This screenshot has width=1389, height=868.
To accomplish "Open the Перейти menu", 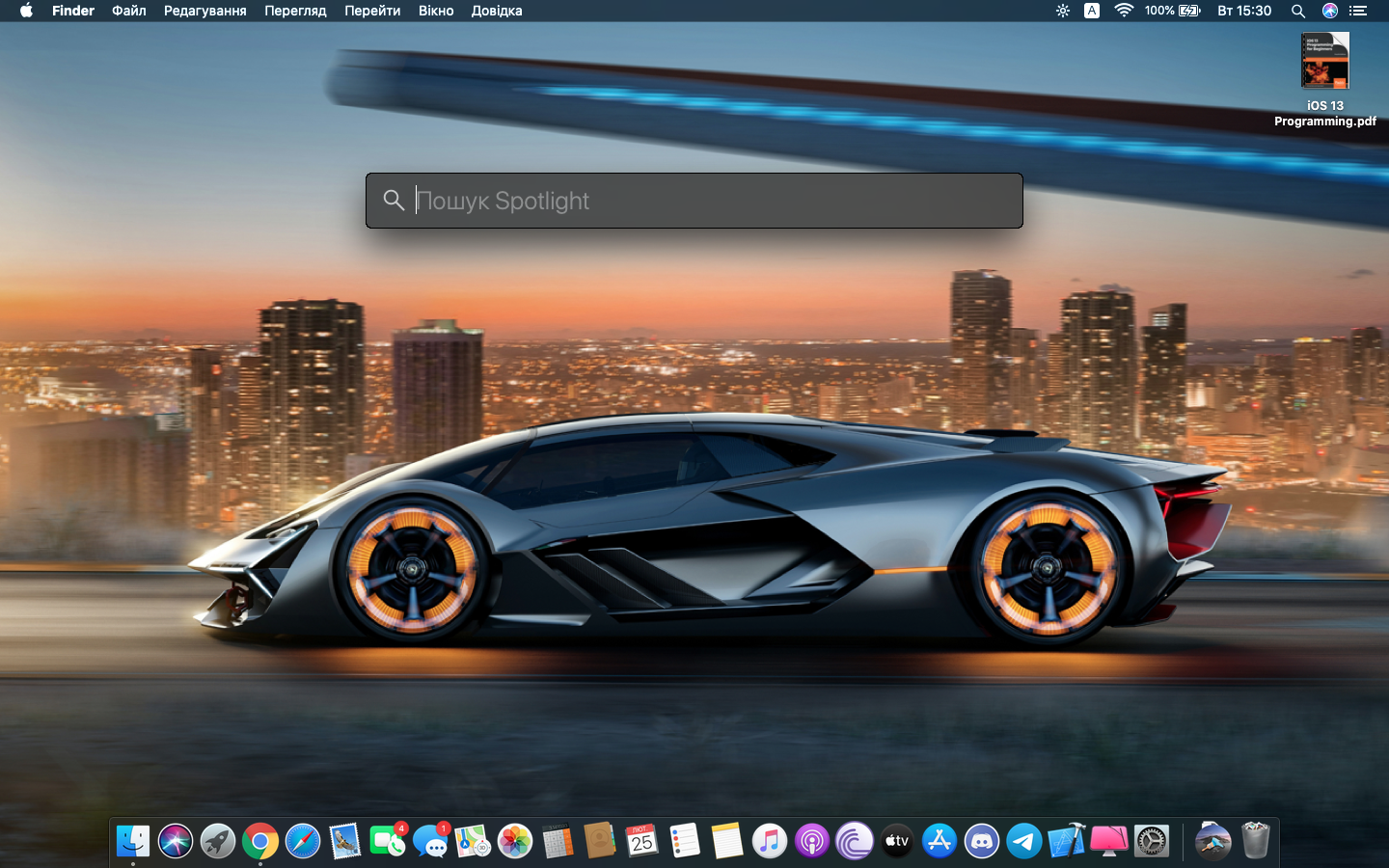I will (x=372, y=11).
